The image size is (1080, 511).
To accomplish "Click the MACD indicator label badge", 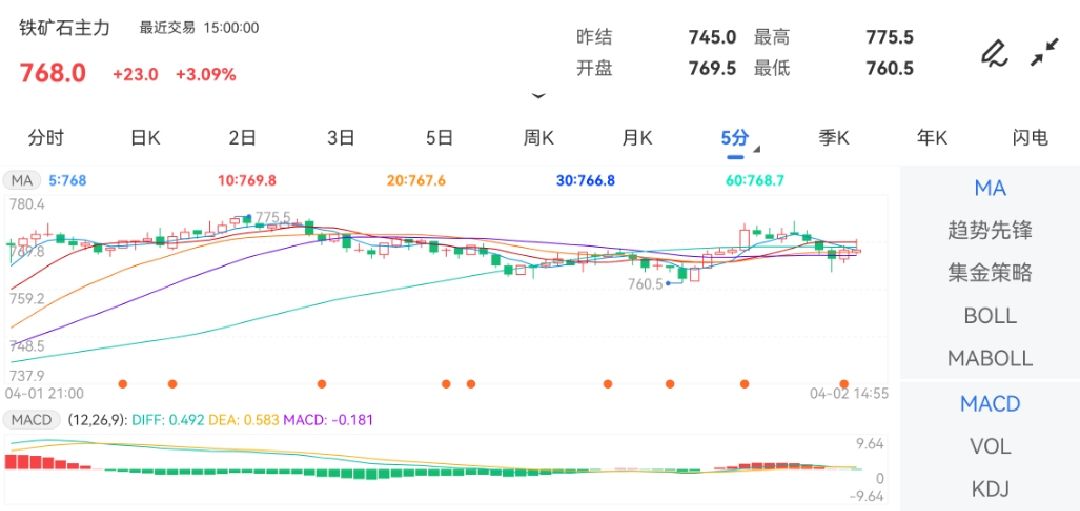I will coord(31,419).
